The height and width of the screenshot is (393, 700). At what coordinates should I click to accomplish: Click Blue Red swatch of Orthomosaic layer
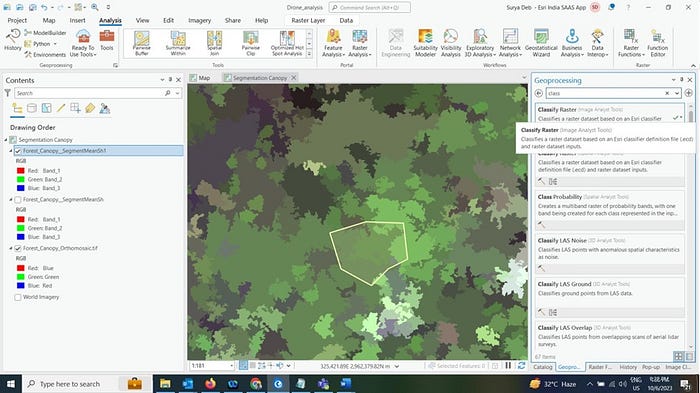[21, 285]
